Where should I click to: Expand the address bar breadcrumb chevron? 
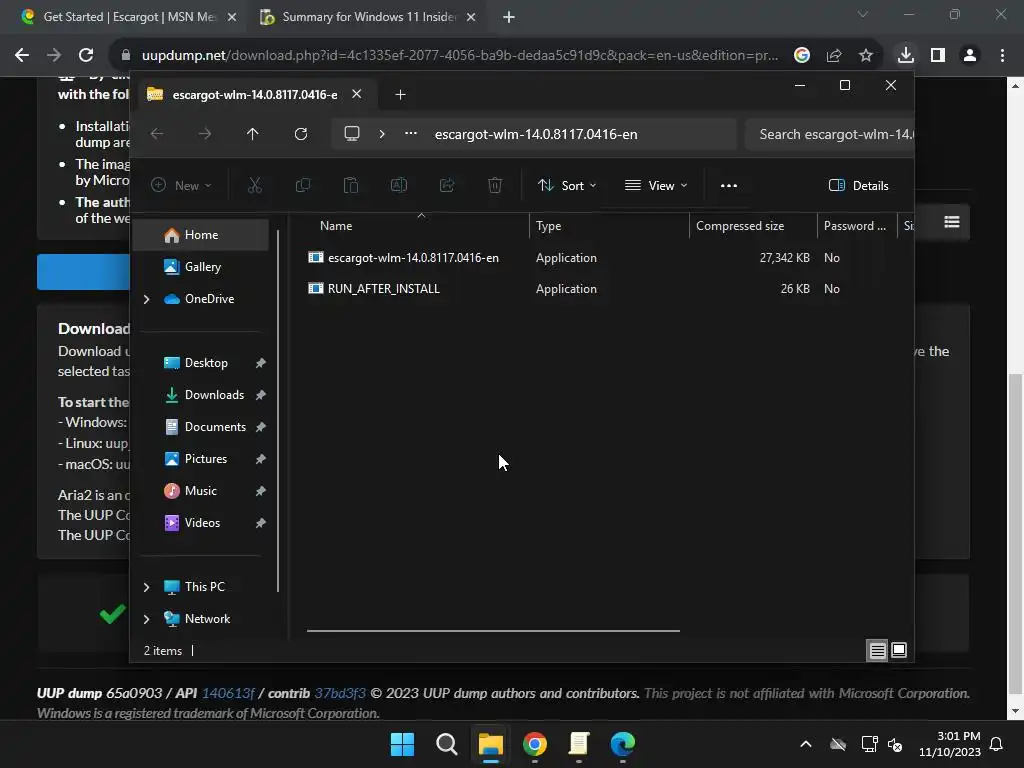pyautogui.click(x=382, y=134)
